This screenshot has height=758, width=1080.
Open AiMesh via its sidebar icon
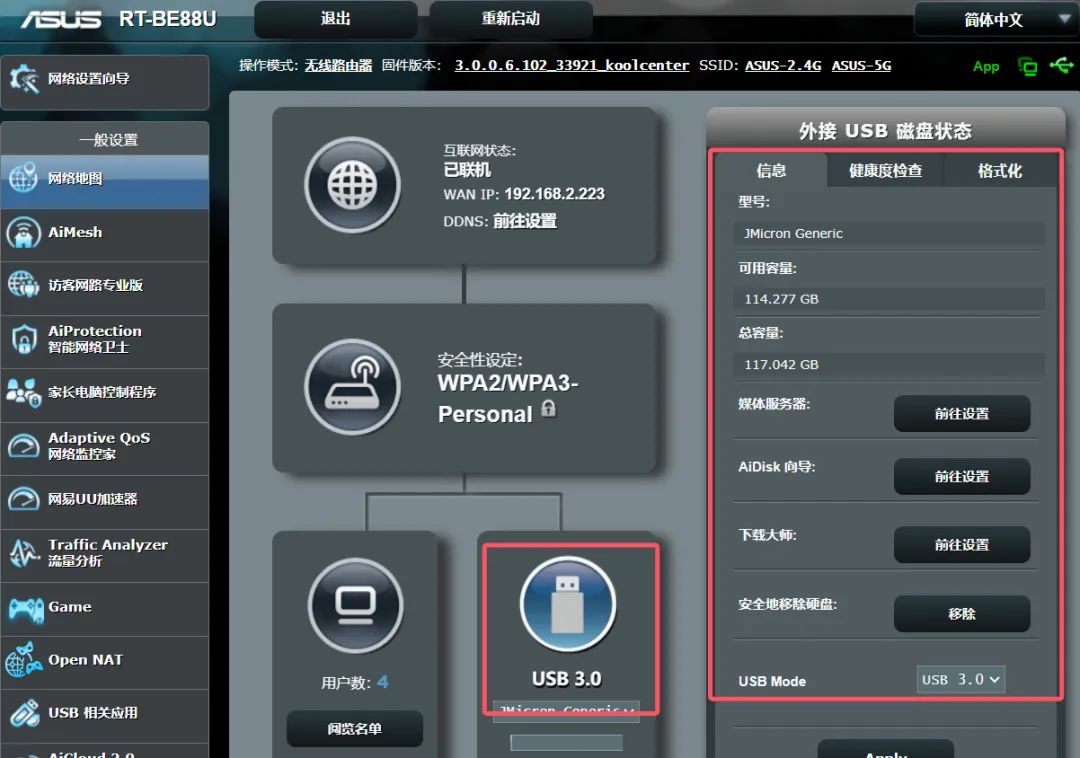point(23,233)
